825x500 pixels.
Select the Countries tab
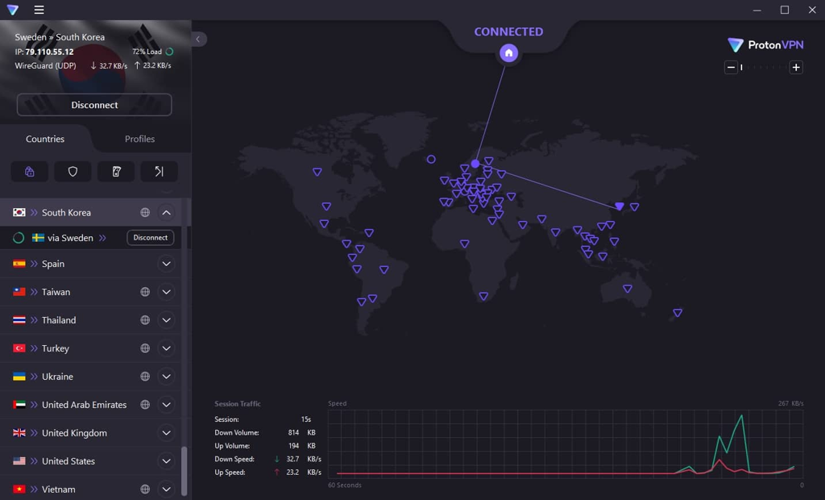point(45,139)
